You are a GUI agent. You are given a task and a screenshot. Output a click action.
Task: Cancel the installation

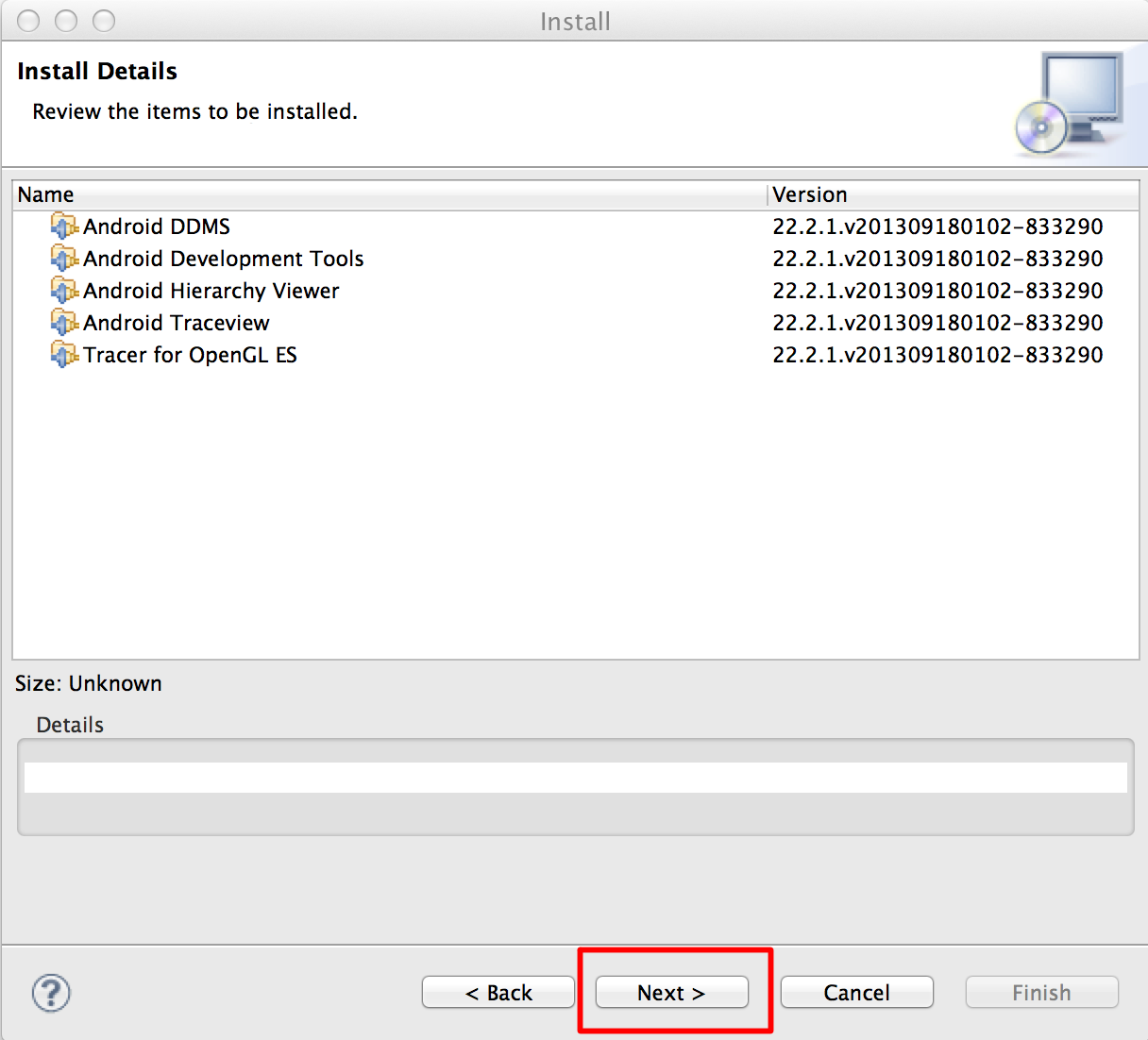point(856,993)
